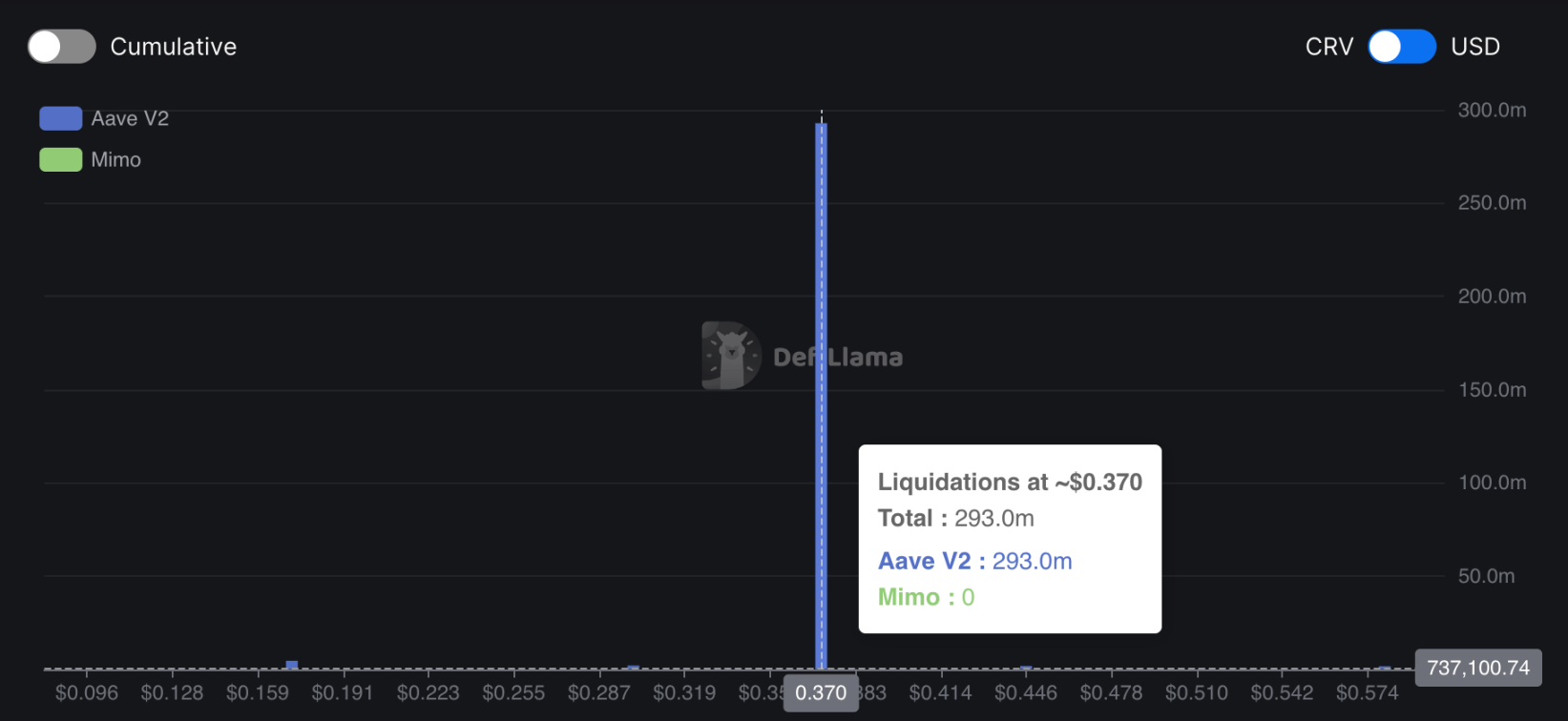Screen dimensions: 1568x721
Task: Click the $0.478 x-axis label
Action: (1111, 692)
